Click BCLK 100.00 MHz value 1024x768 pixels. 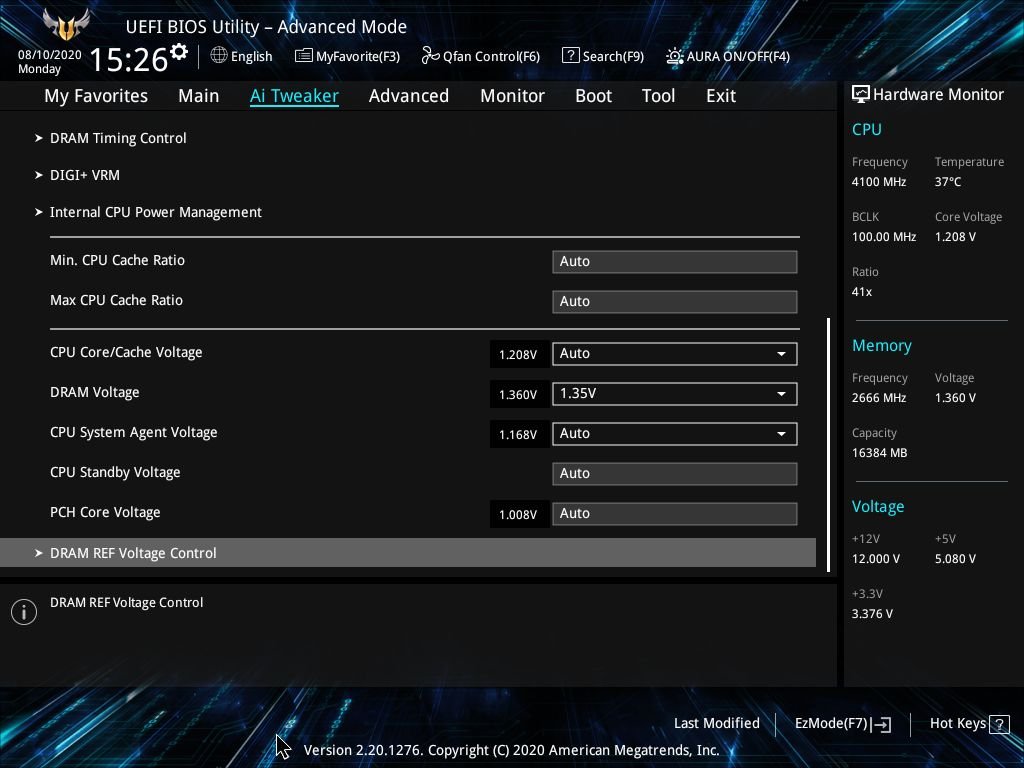tap(884, 237)
